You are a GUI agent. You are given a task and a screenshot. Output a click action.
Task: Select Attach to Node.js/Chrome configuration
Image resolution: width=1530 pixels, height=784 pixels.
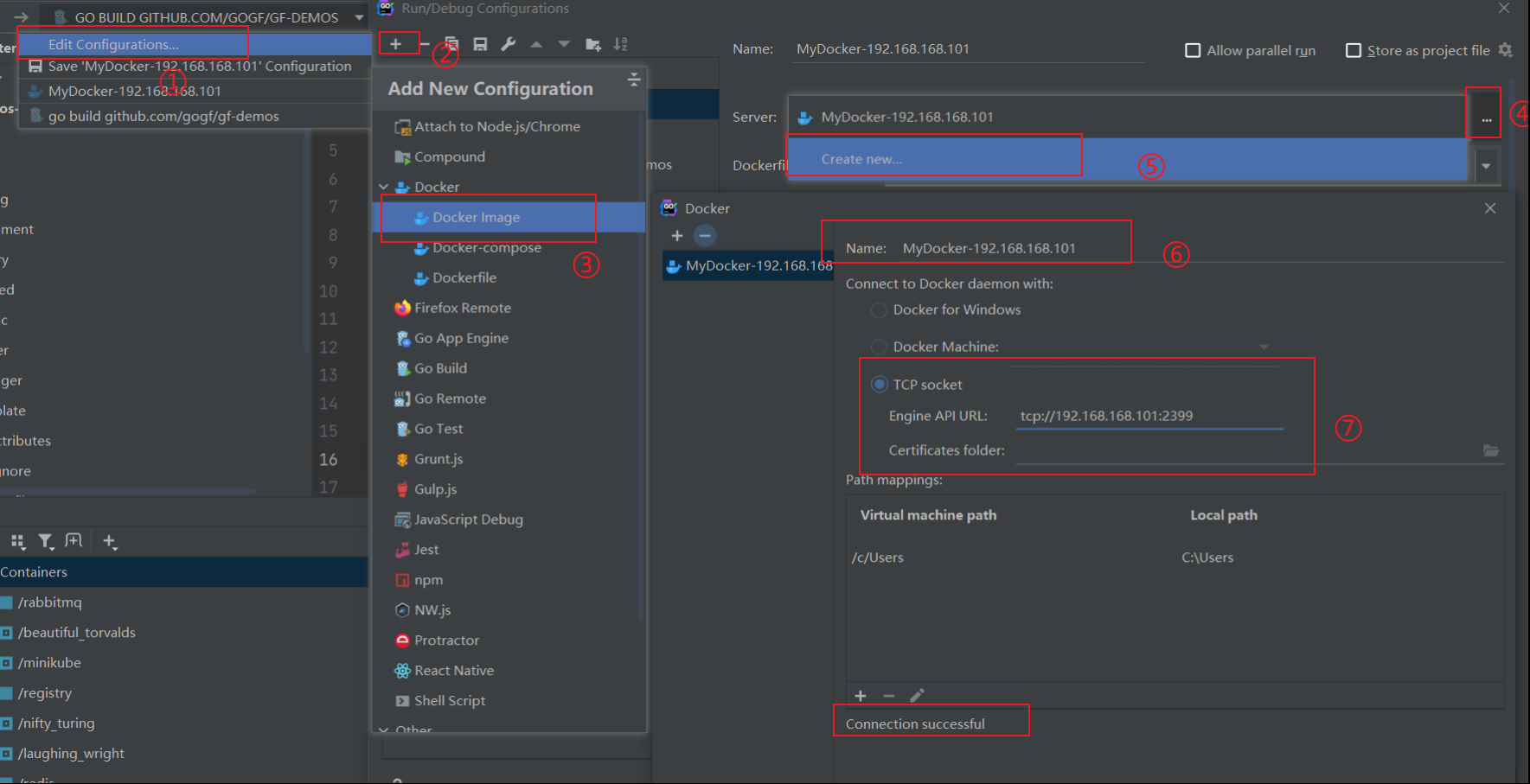509,126
